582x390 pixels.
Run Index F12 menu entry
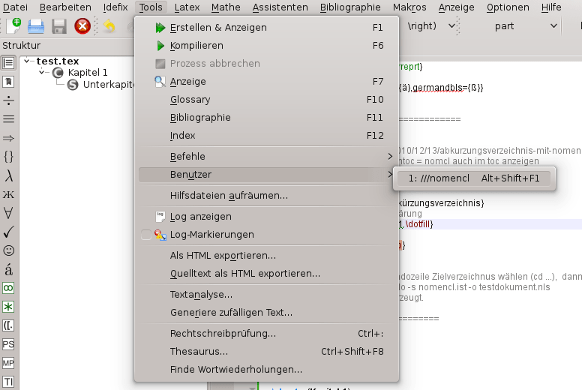tap(266, 135)
